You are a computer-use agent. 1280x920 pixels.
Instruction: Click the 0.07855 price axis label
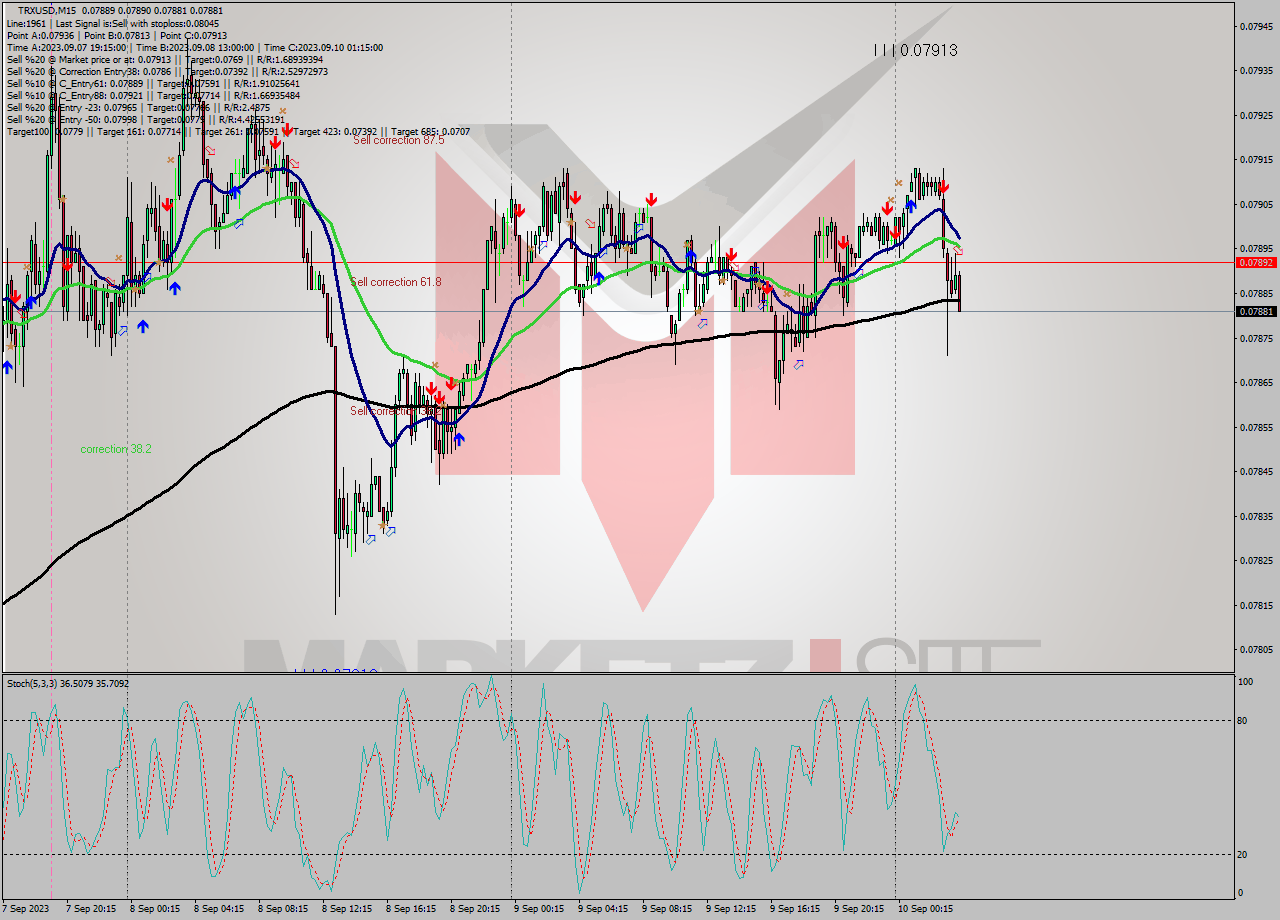click(x=1257, y=427)
